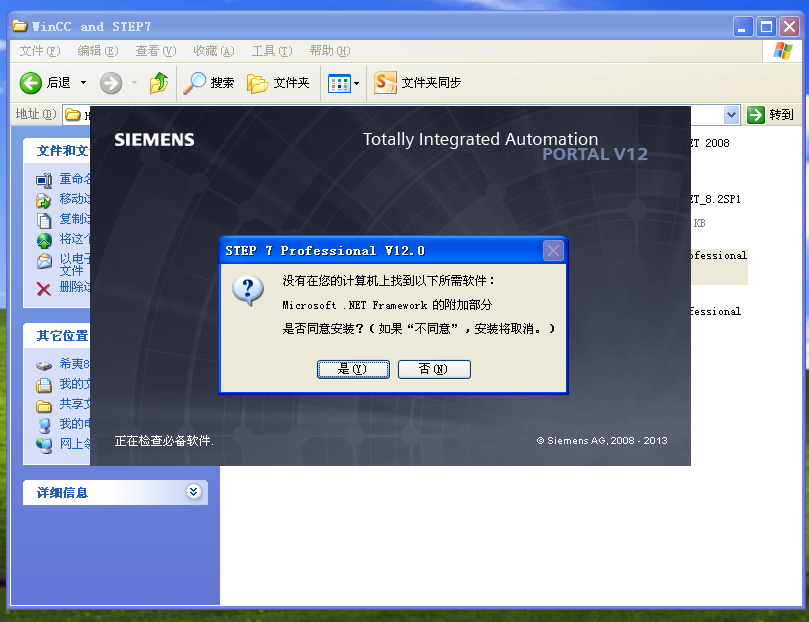
Task: Click the question mark icon in dialog
Action: click(x=248, y=291)
